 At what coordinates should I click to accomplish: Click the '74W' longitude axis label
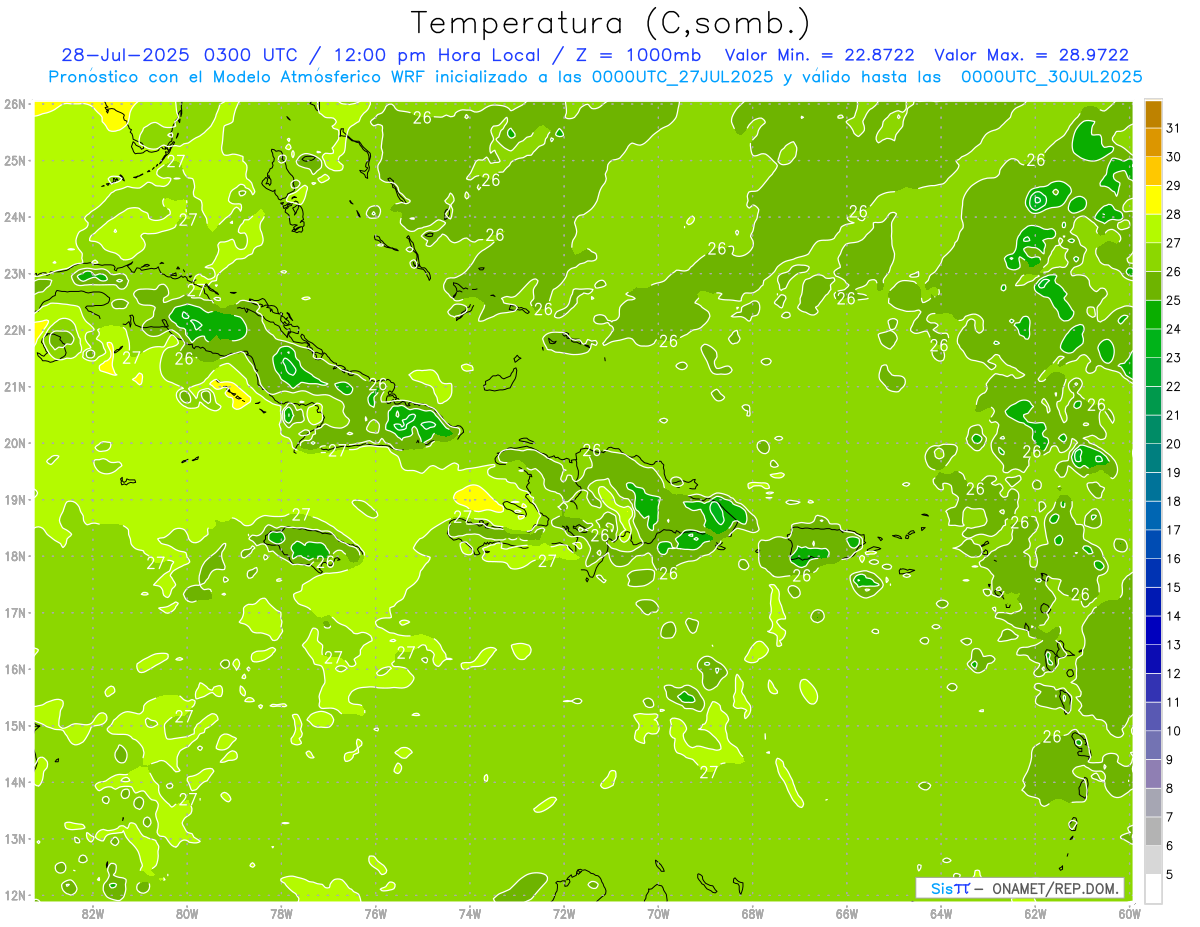coord(469,912)
